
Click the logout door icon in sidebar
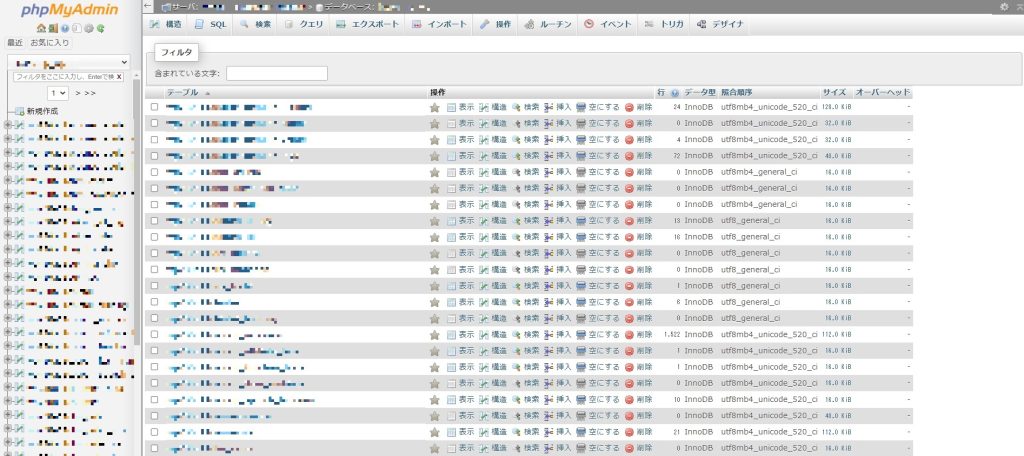tap(54, 28)
